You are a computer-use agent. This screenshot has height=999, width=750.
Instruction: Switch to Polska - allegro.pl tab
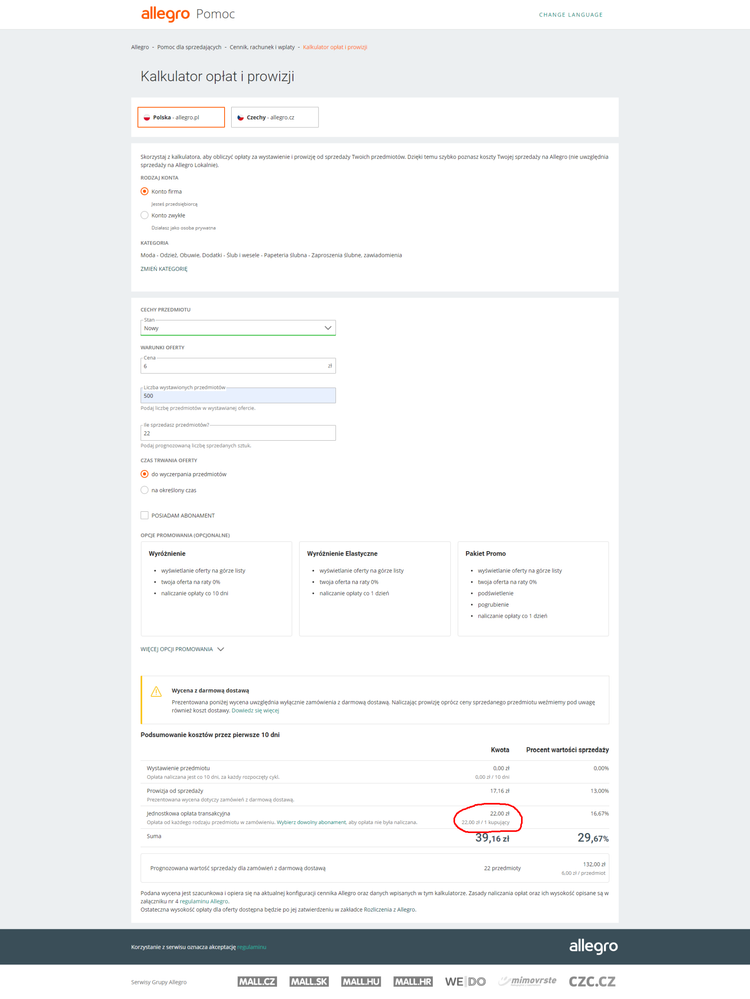(x=181, y=117)
